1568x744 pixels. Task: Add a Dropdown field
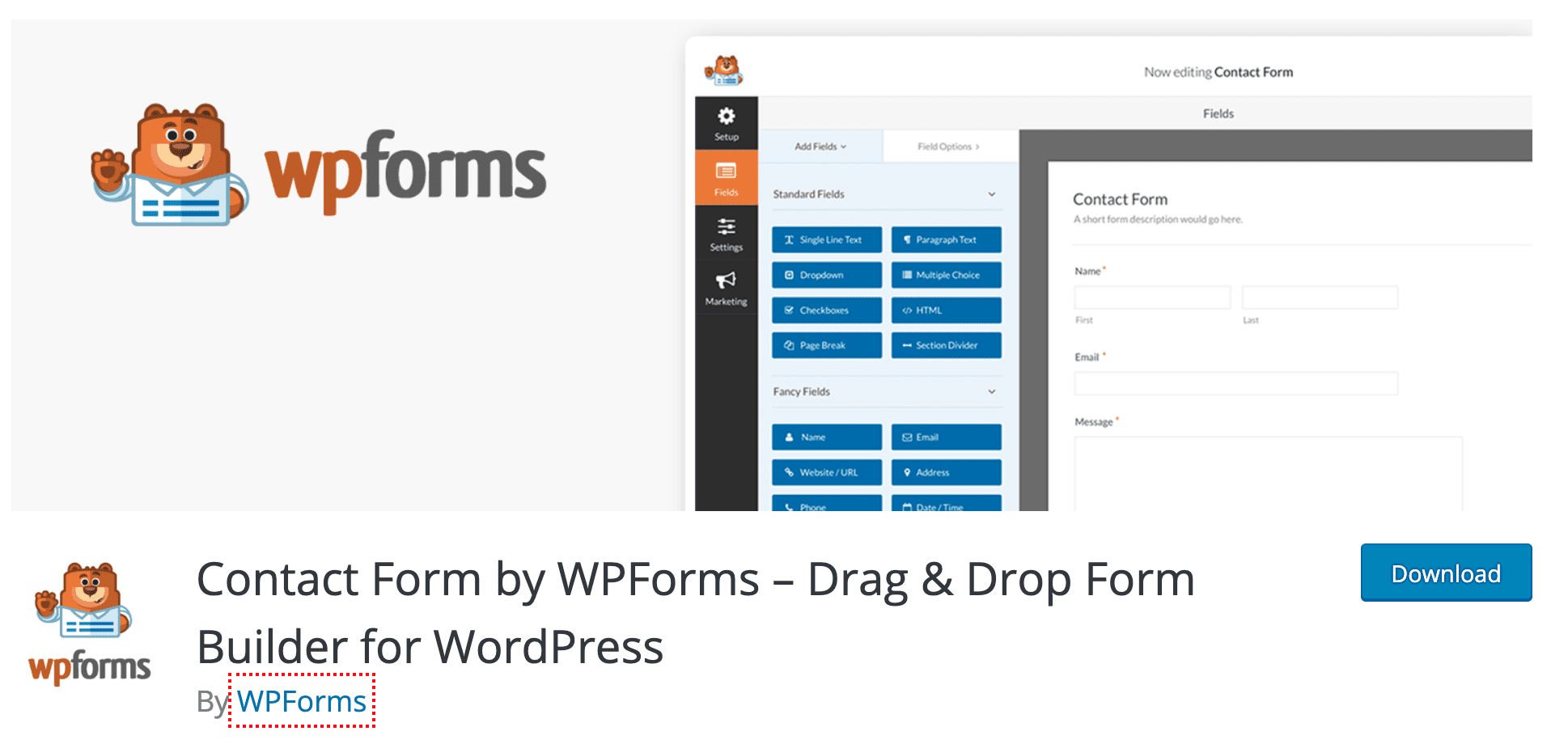click(827, 275)
